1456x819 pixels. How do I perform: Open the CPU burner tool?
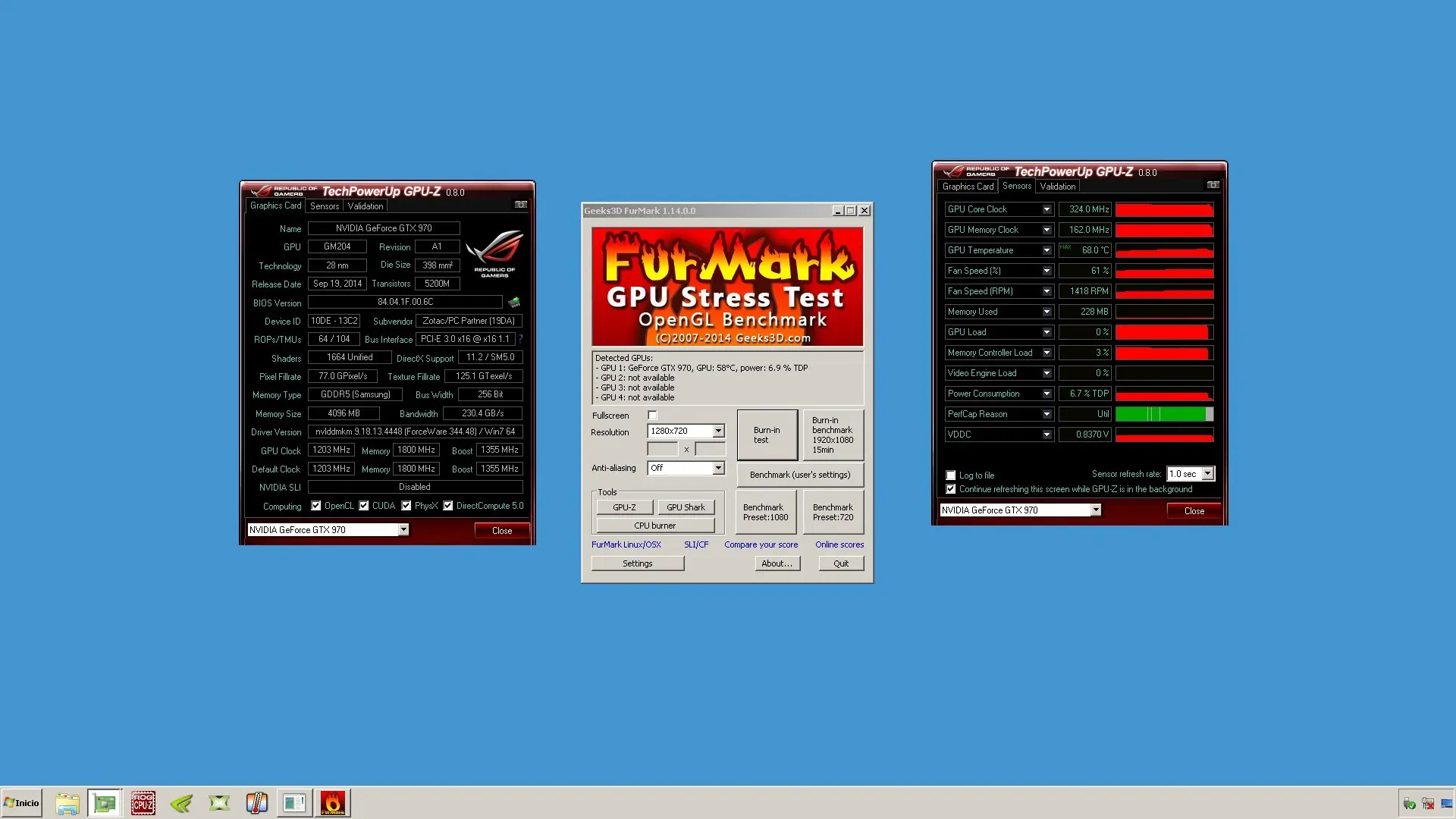(655, 526)
